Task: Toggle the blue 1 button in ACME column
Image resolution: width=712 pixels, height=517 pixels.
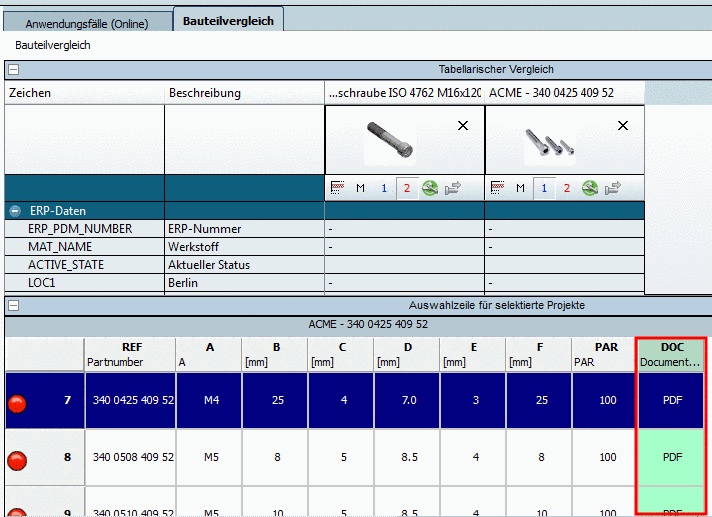Action: point(544,188)
